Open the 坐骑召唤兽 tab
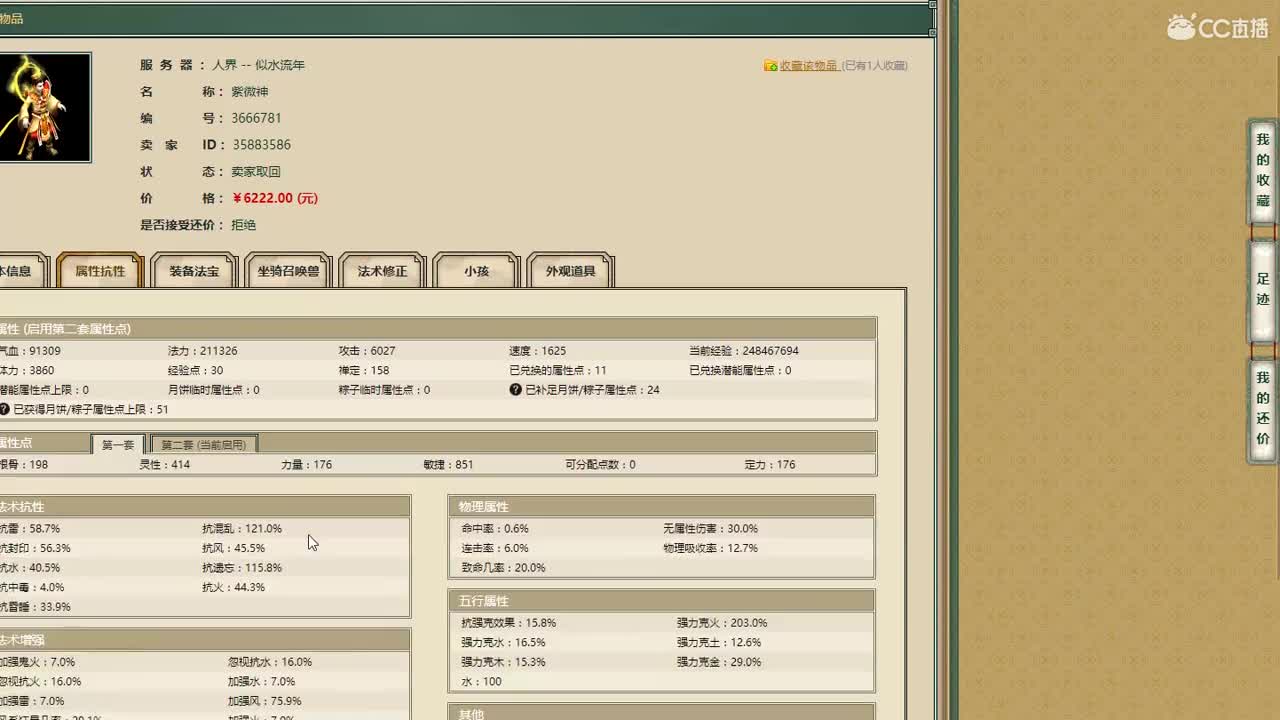Image resolution: width=1280 pixels, height=720 pixels. coord(288,271)
